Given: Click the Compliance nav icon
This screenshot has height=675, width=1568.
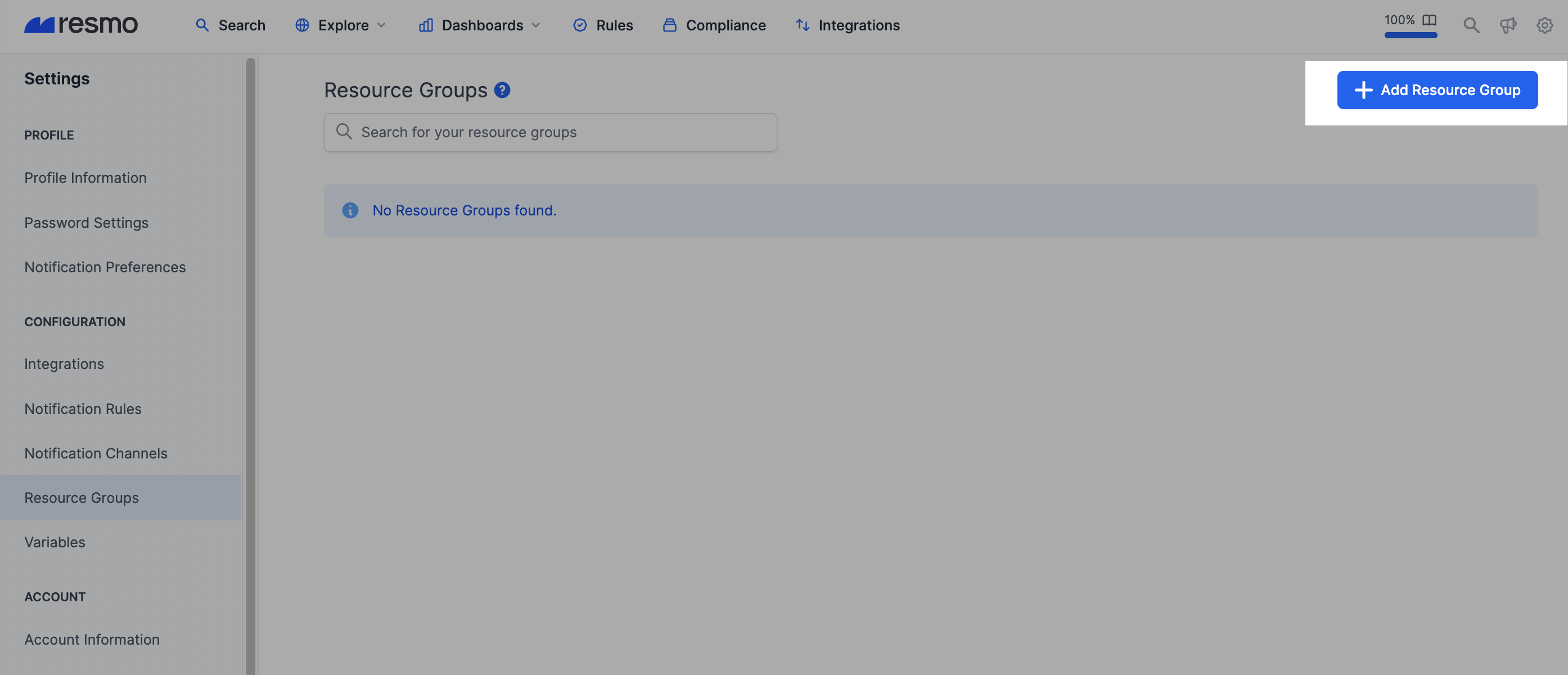Looking at the screenshot, I should [x=670, y=25].
